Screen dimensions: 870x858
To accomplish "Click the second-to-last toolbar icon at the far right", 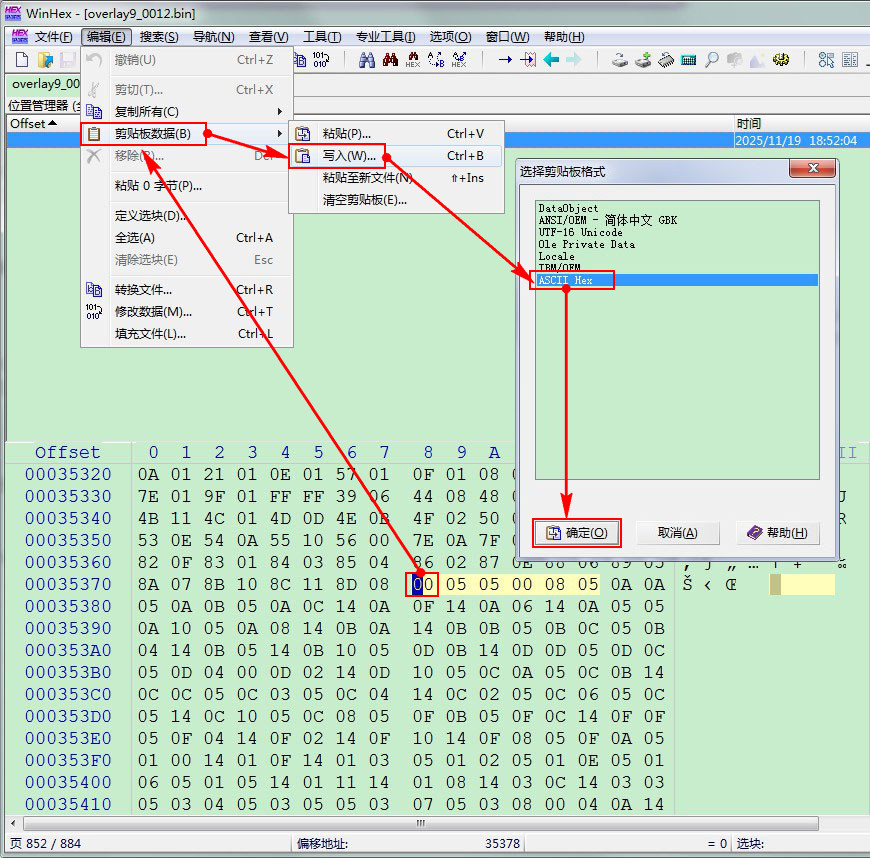I will pyautogui.click(x=826, y=59).
